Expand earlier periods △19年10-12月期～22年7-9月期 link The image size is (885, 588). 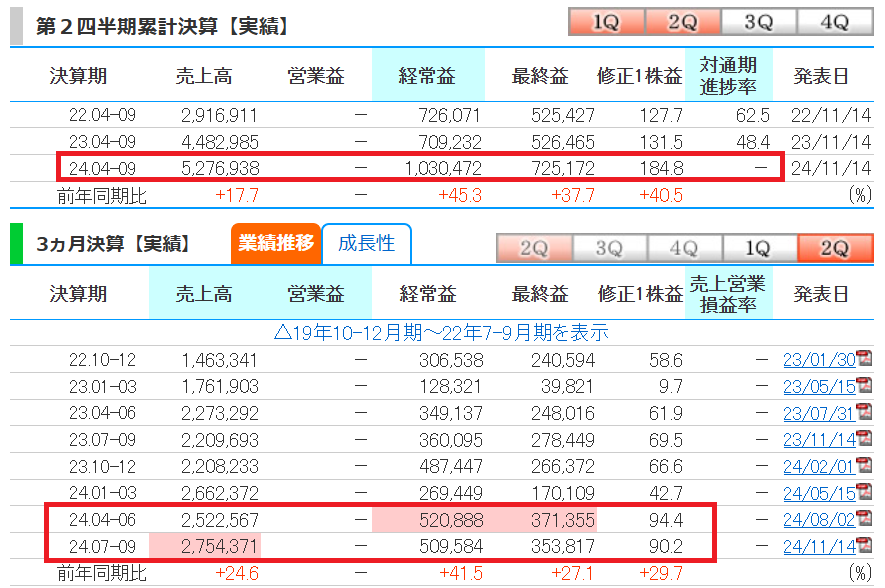coord(441,332)
